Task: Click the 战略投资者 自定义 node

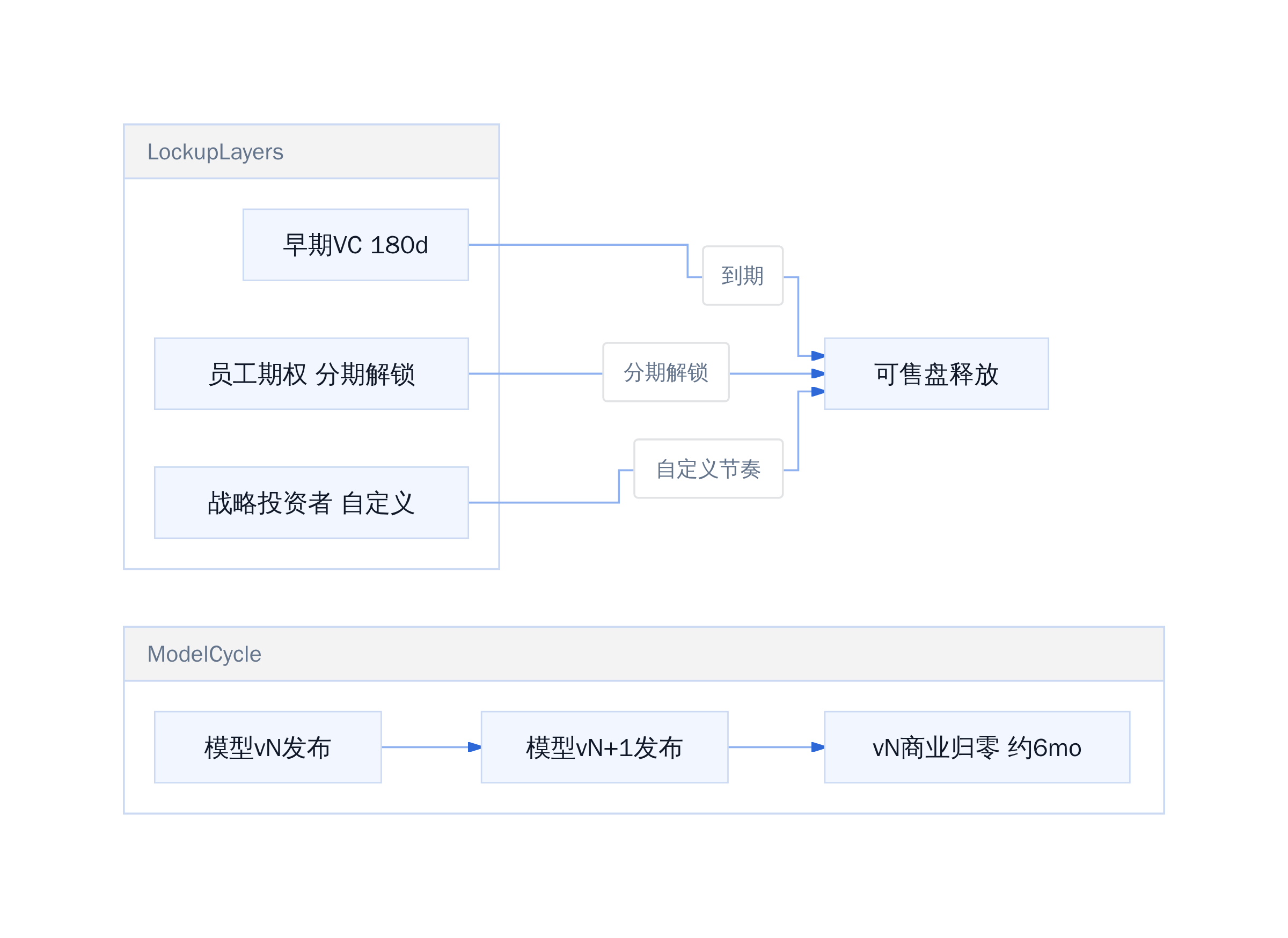Action: (311, 502)
